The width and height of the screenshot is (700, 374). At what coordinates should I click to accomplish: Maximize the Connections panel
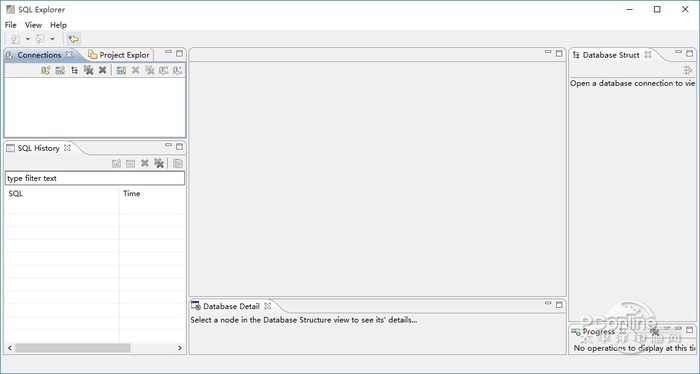pyautogui.click(x=179, y=53)
